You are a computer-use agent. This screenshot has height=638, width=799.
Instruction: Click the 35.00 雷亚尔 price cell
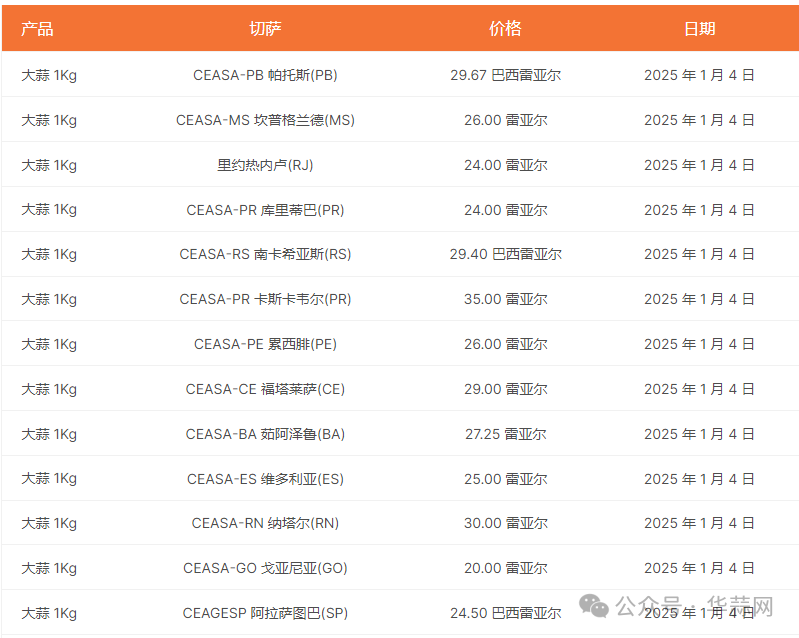click(x=505, y=299)
